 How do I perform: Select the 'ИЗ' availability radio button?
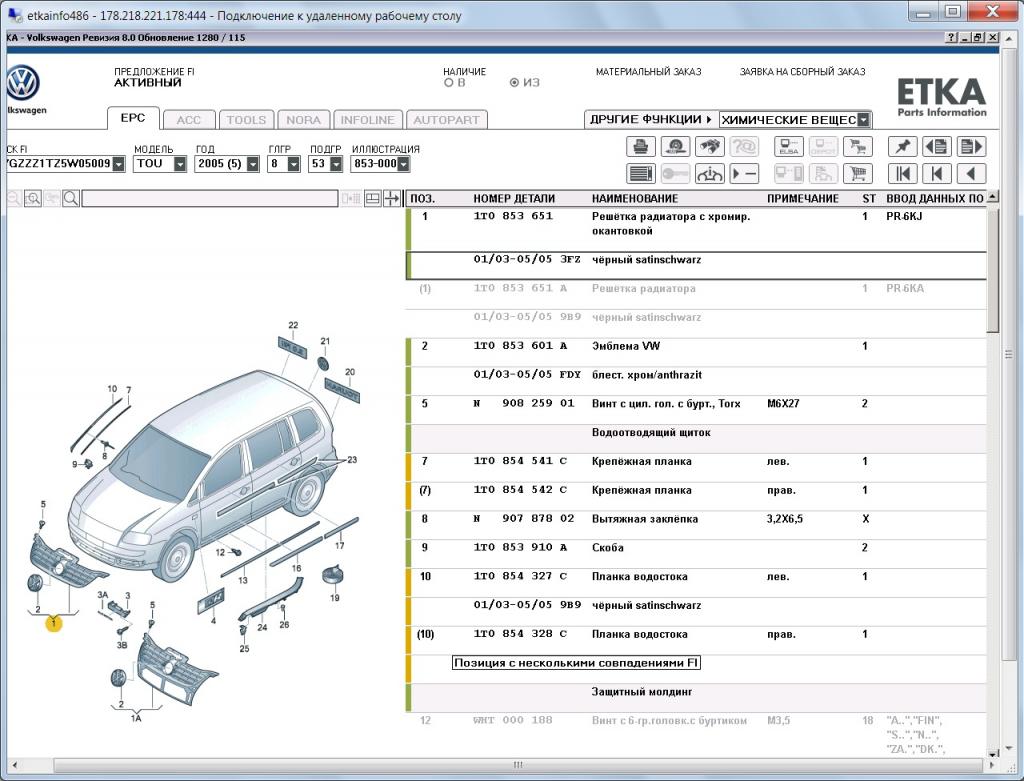coord(514,83)
